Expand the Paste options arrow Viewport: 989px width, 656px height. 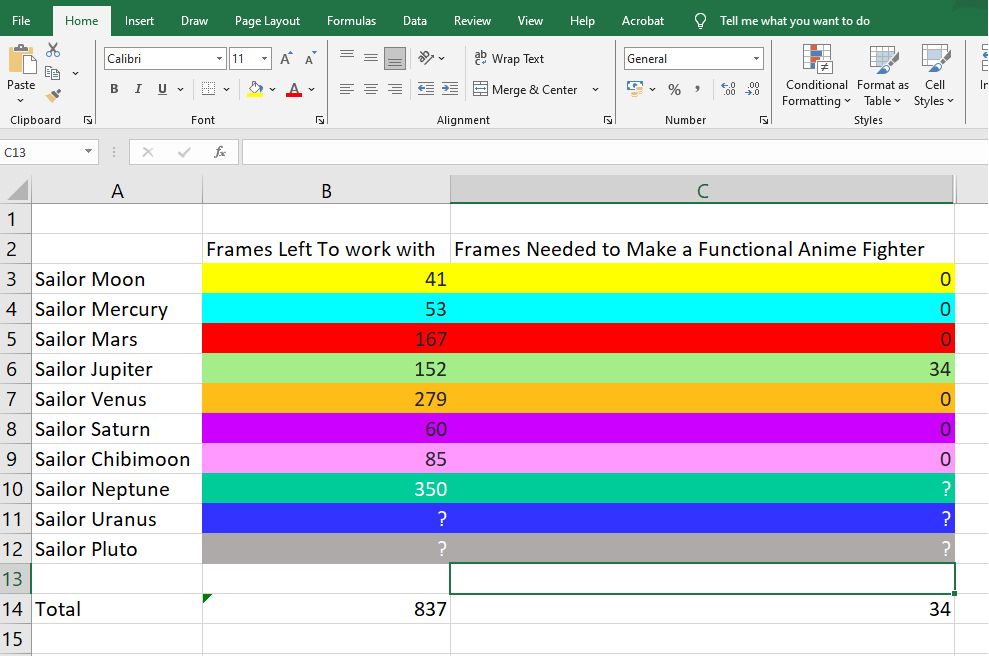[21, 100]
